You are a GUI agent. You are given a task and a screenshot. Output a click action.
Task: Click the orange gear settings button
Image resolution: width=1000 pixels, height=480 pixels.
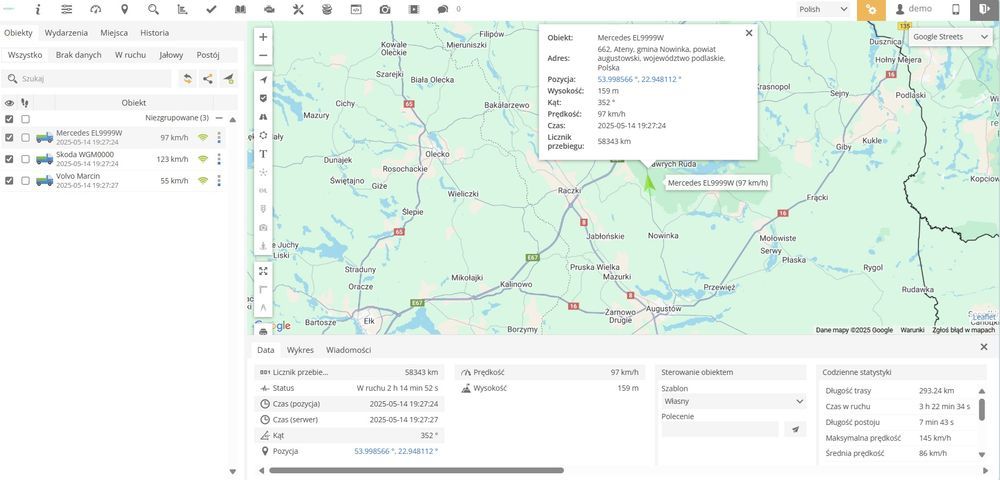pos(871,10)
